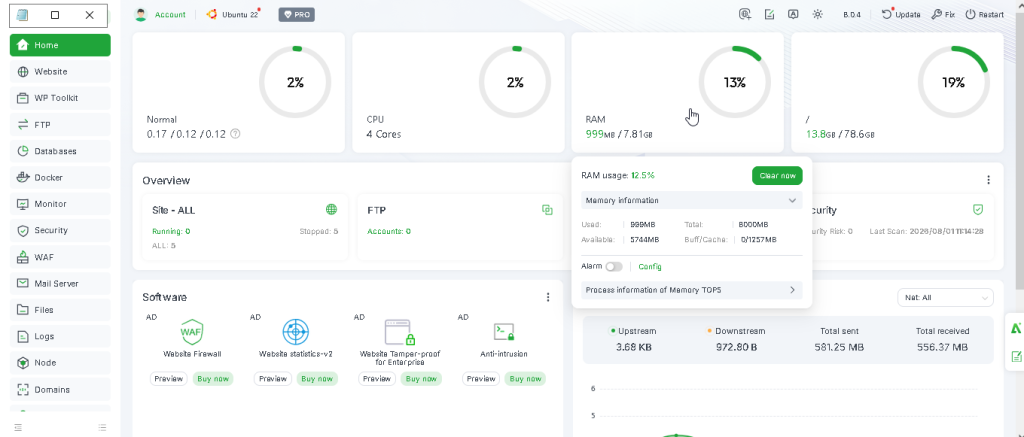
Task: Click the site add icon in top toolbar
Action: tap(745, 14)
